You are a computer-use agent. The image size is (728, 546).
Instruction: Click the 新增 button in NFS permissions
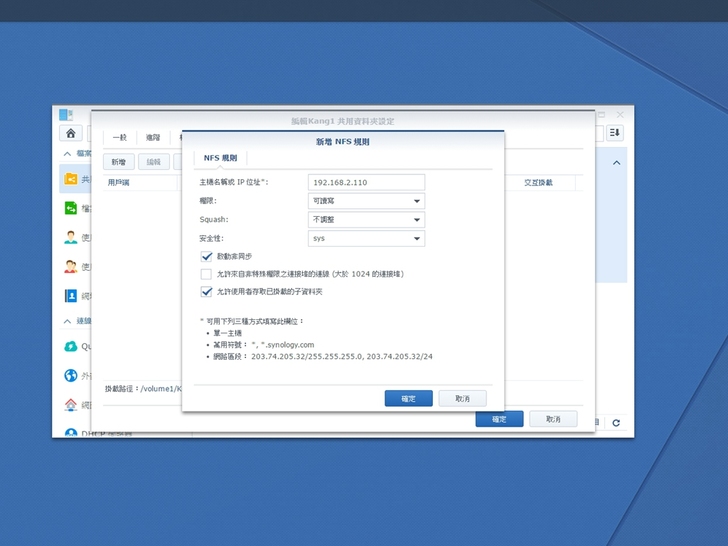pyautogui.click(x=119, y=162)
